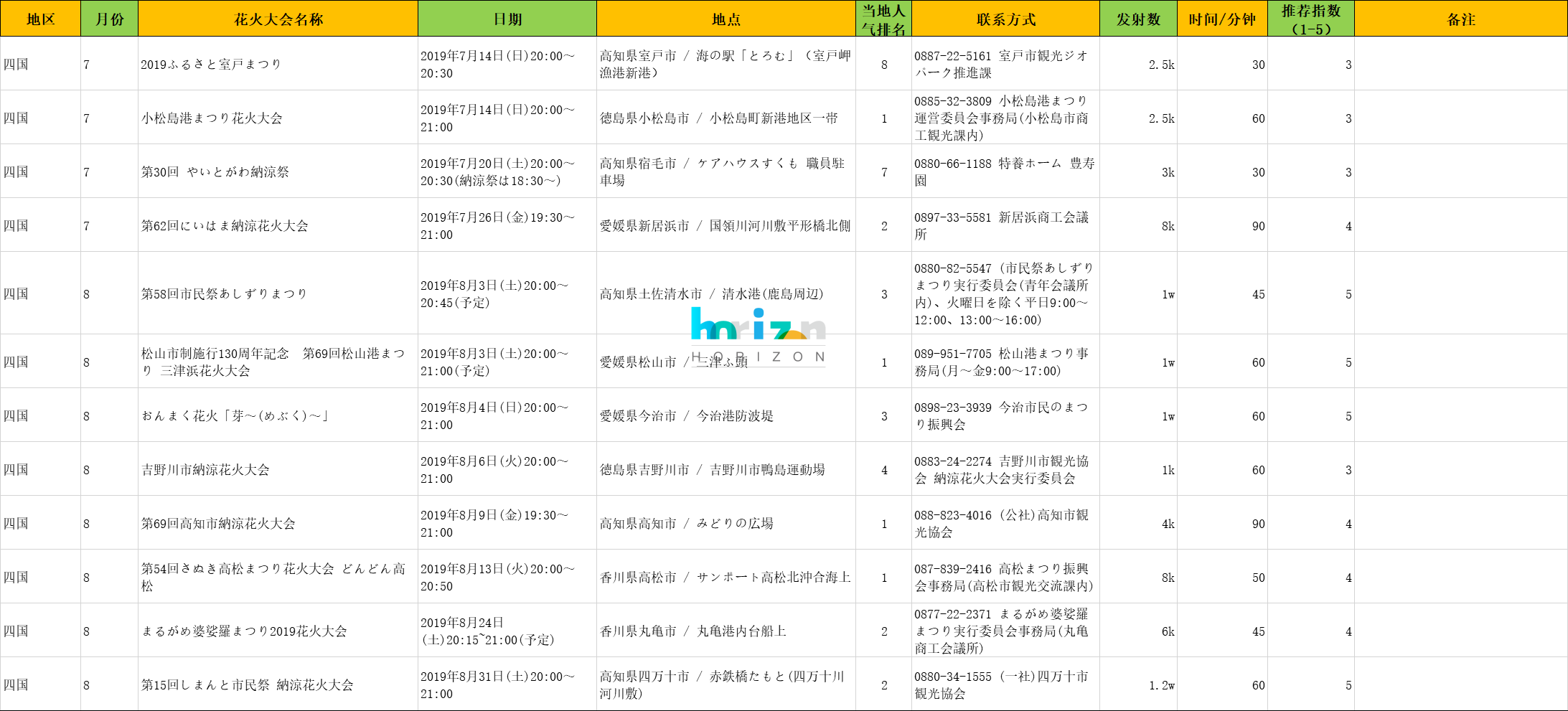Click contact cell 0877-22-2371 まるがめ婆娑羅まつり
The width and height of the screenshot is (1568, 711).
pos(1005,631)
